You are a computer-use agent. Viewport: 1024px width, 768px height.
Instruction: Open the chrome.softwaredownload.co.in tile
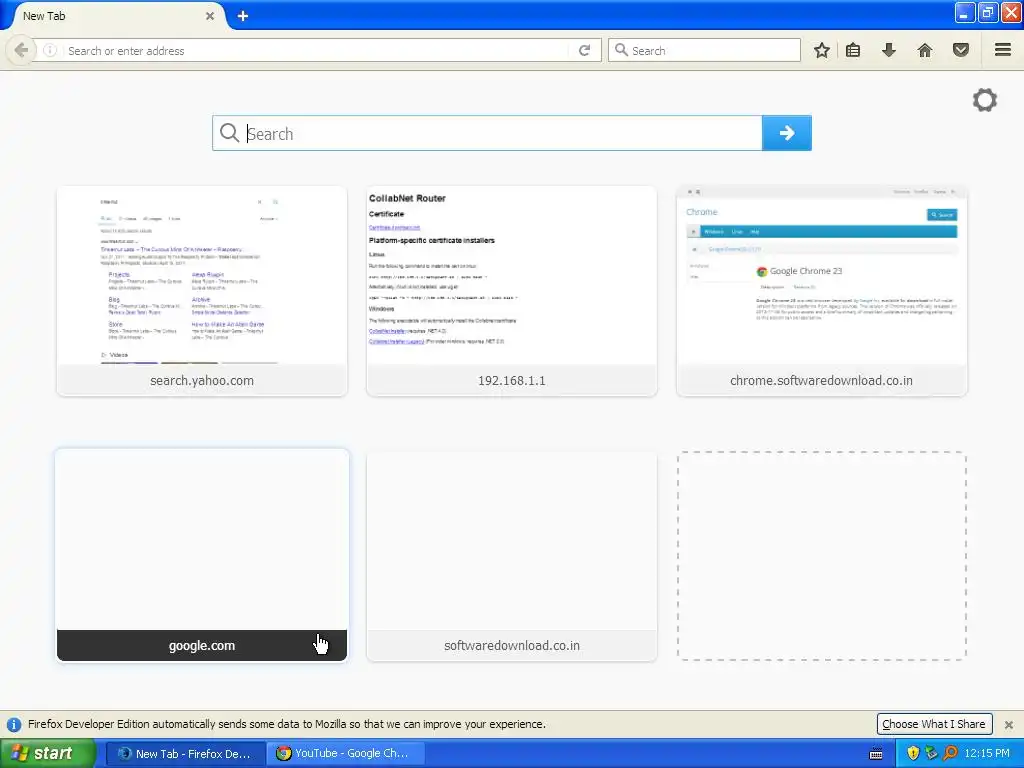coord(822,291)
